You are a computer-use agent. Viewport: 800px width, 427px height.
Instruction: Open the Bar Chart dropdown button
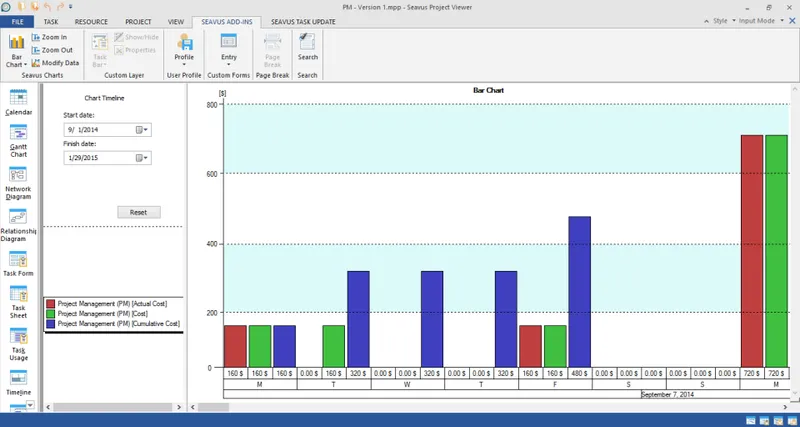[x=16, y=51]
